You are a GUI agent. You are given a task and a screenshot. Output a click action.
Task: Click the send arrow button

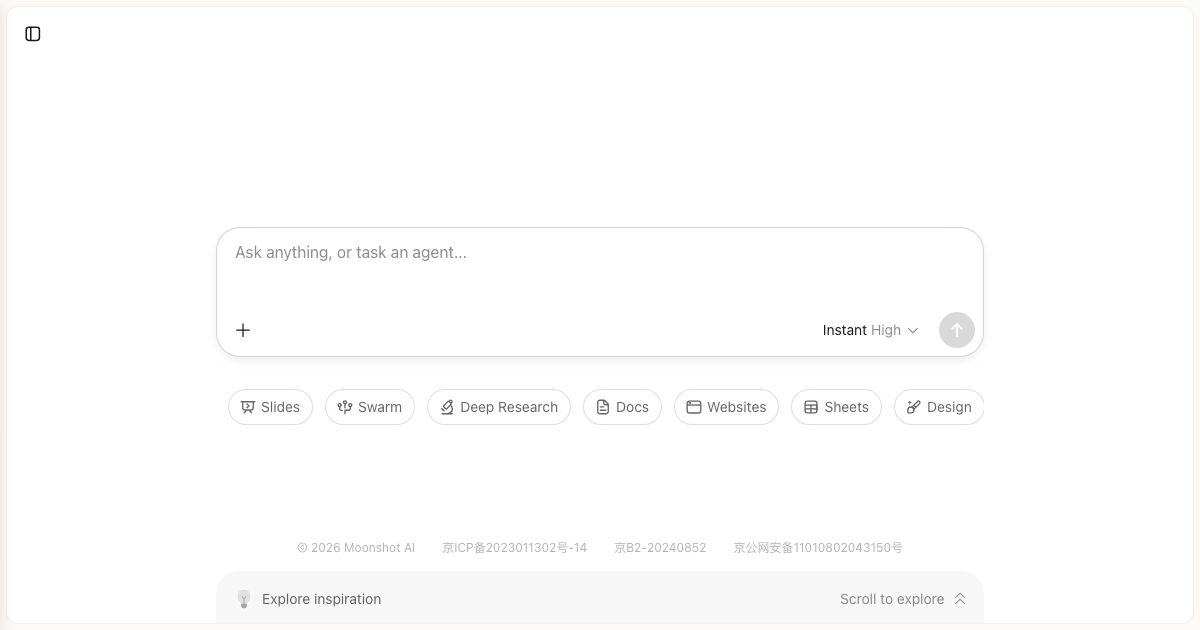(957, 330)
